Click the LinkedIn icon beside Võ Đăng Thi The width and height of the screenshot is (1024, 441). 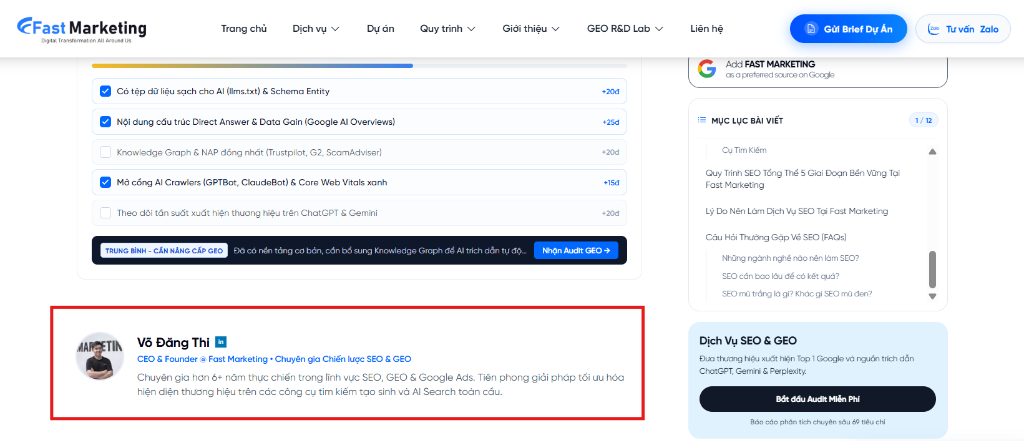tap(221, 342)
